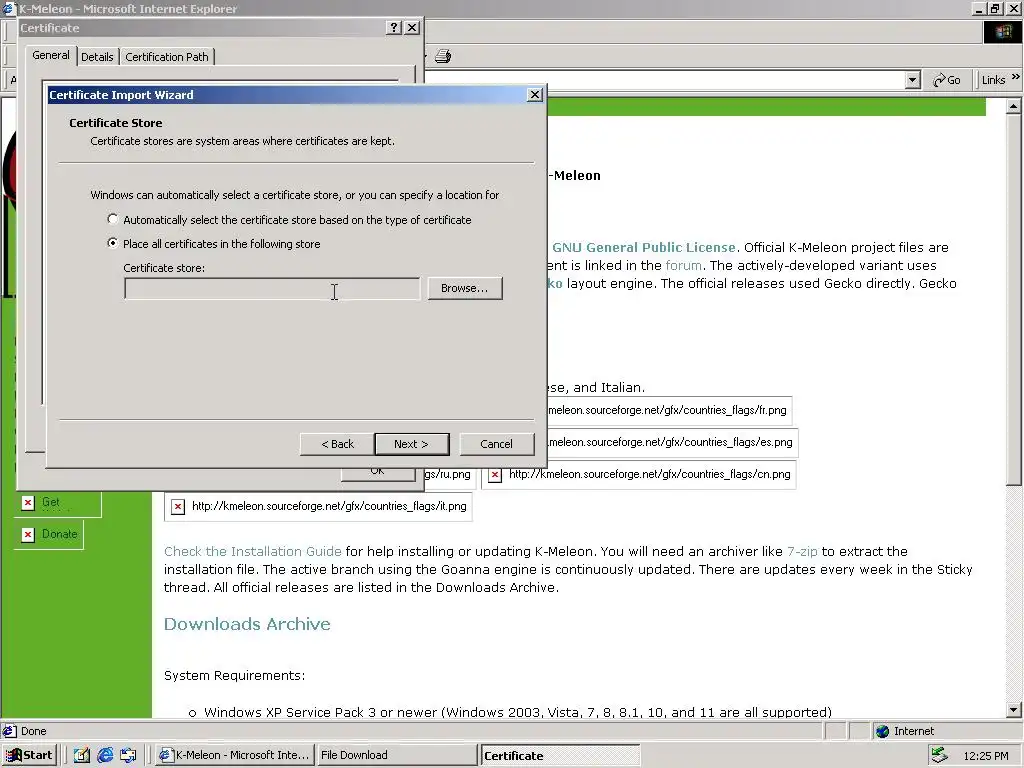Click the Back button in wizard
This screenshot has height=768, width=1024.
337,443
